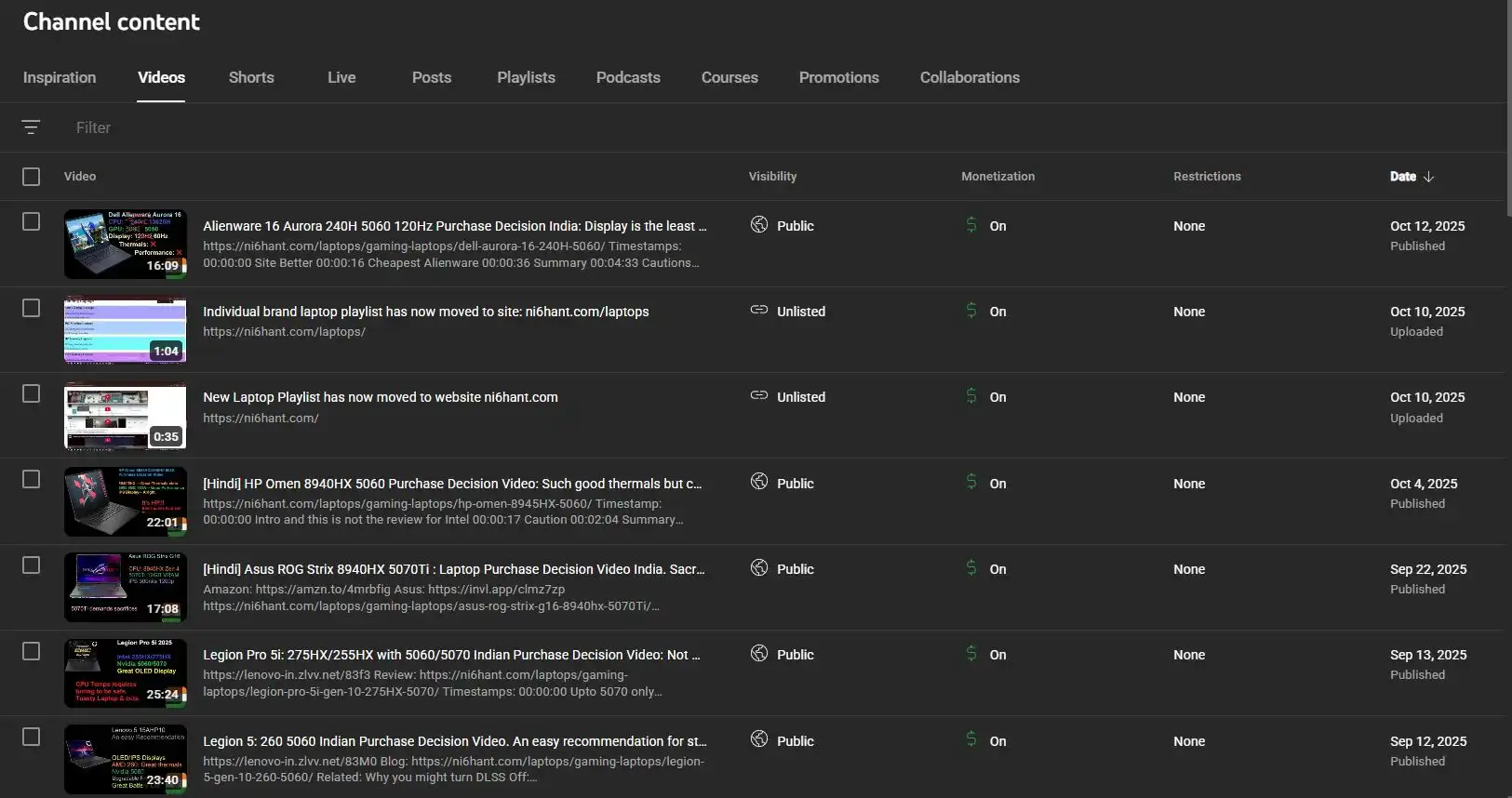Click monetization dollar icon for Alienware video
1512x798 pixels.
pos(971,225)
